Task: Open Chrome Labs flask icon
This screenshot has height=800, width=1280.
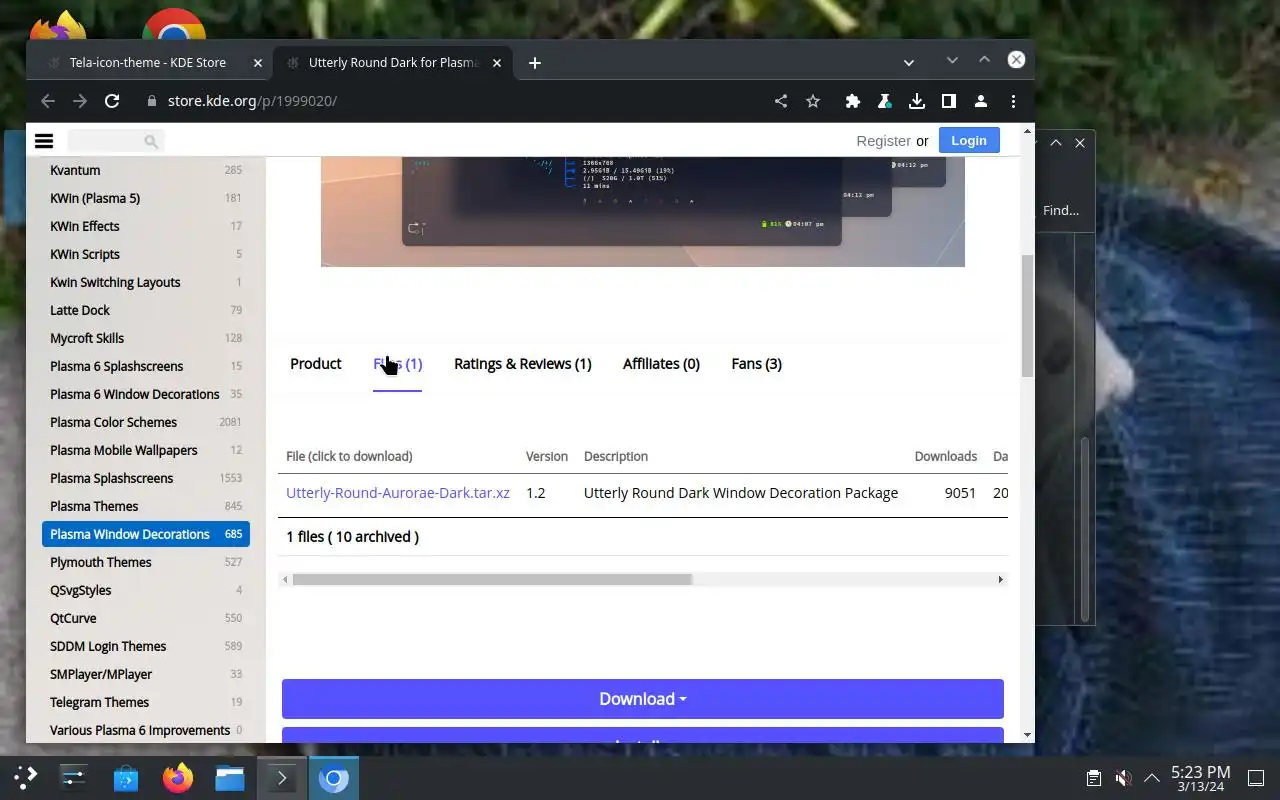Action: [x=884, y=101]
